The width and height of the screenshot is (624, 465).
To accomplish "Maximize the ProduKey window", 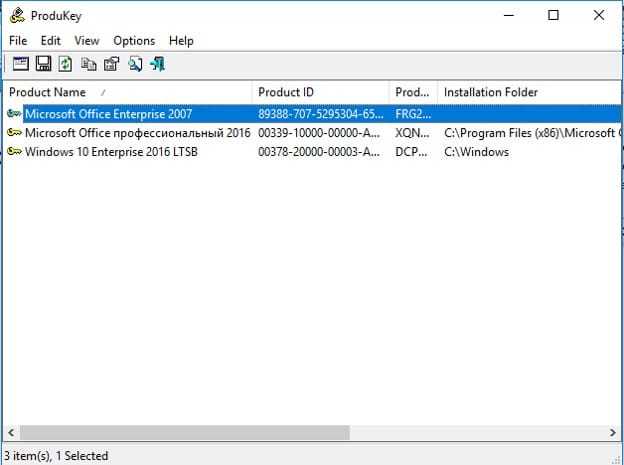I will click(553, 16).
